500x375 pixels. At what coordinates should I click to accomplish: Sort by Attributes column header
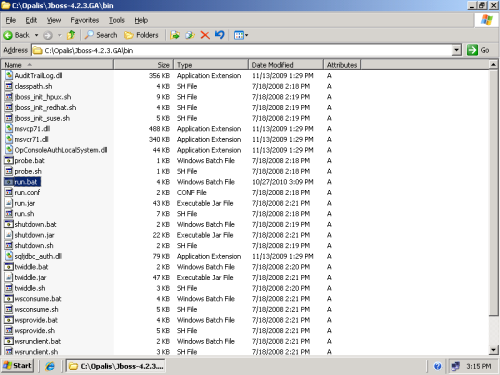342,65
